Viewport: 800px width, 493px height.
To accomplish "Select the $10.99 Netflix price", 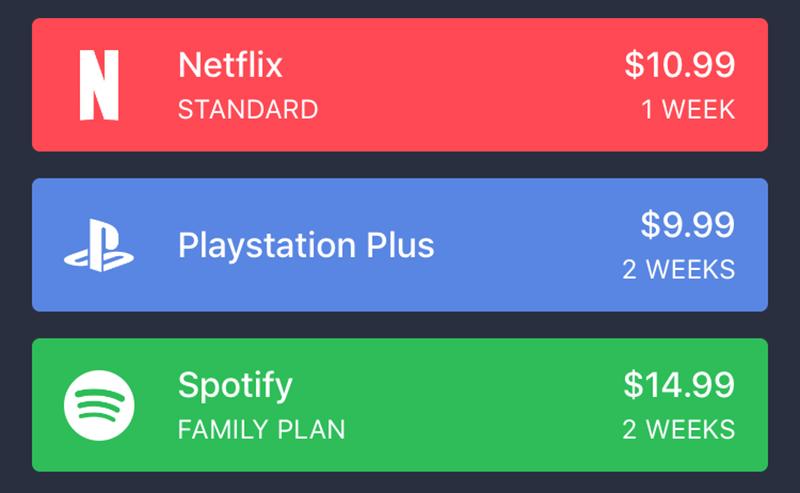I will 679,65.
